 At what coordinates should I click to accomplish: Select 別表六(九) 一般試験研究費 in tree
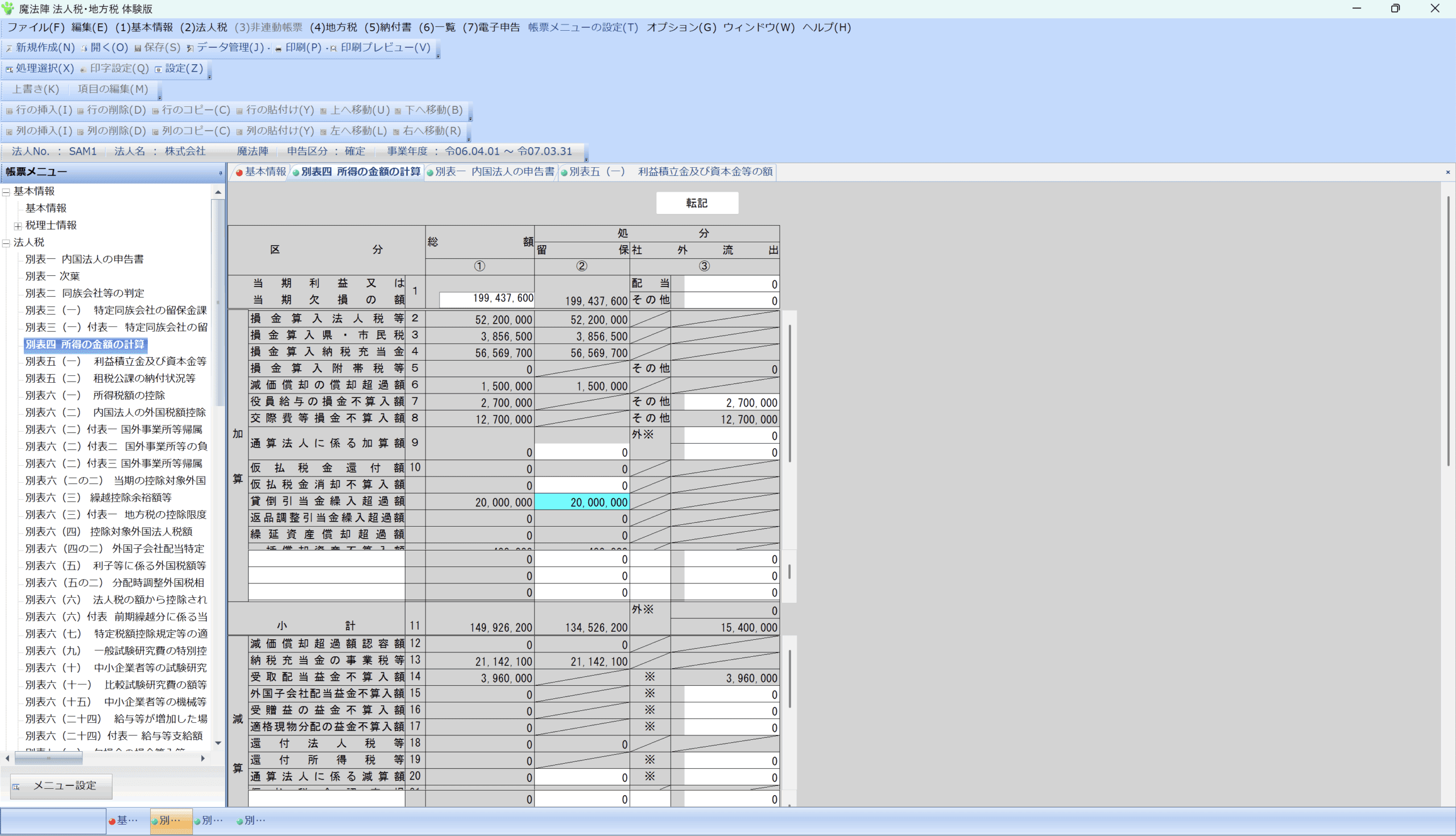(116, 651)
